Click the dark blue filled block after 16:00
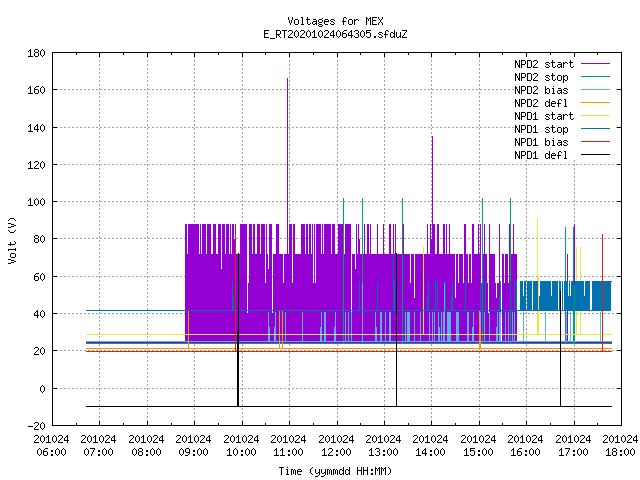The height and width of the screenshot is (480, 640). 565,296
